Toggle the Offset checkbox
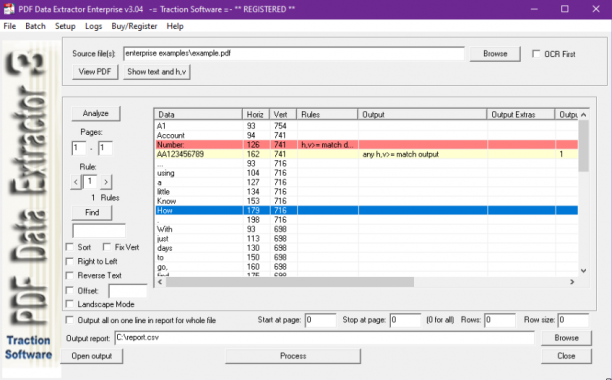 [x=69, y=290]
